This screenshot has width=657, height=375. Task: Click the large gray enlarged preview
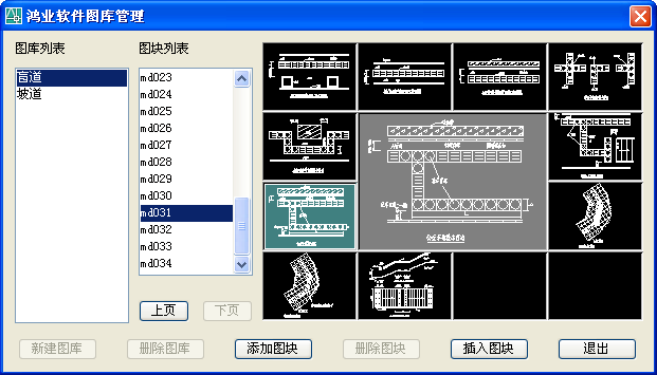(453, 181)
